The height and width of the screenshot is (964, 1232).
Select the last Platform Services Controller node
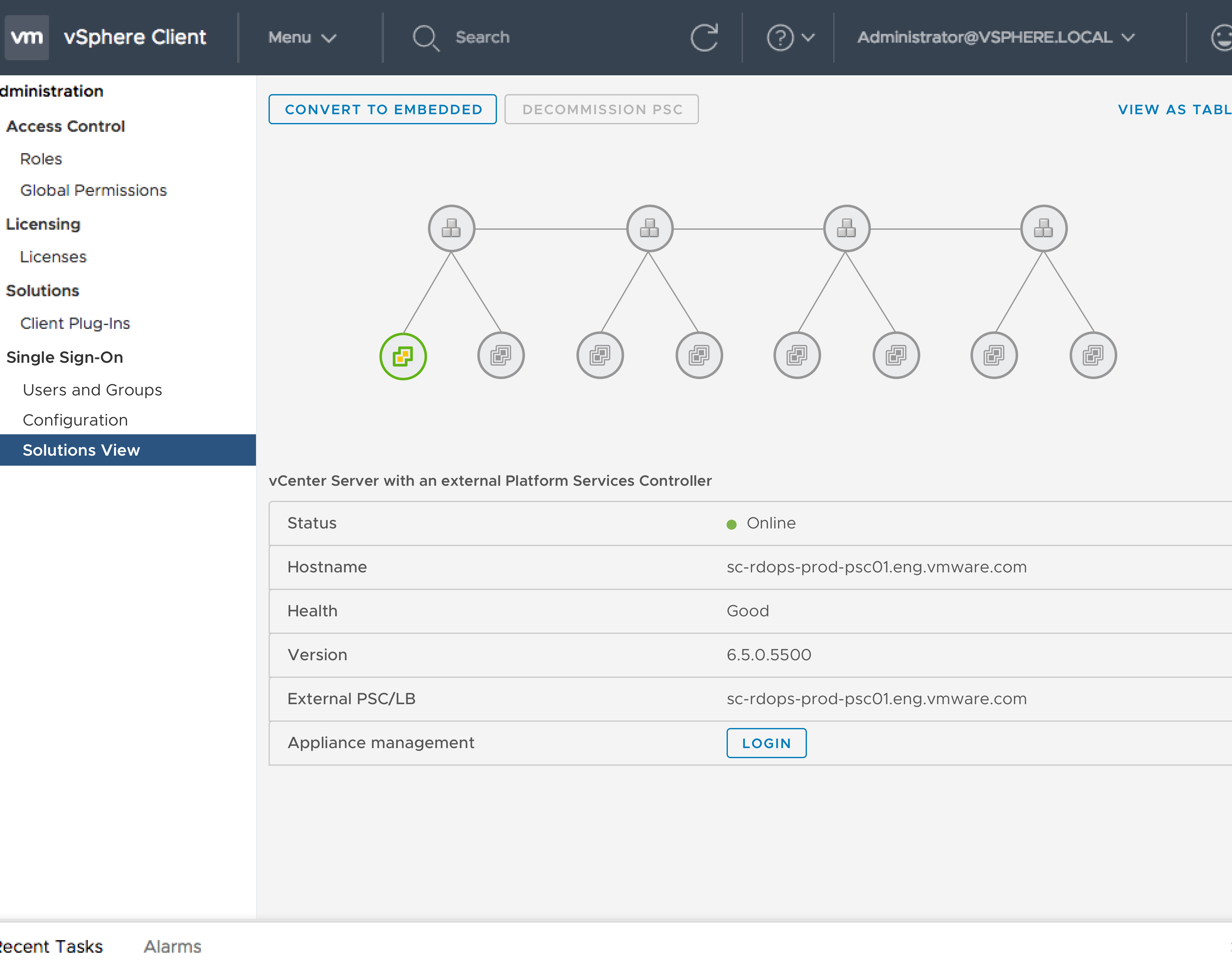(x=1043, y=228)
